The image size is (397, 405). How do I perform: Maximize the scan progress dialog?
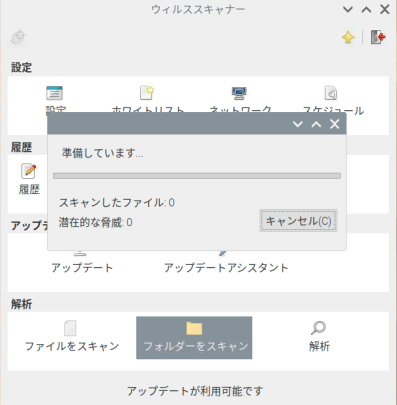coord(316,124)
